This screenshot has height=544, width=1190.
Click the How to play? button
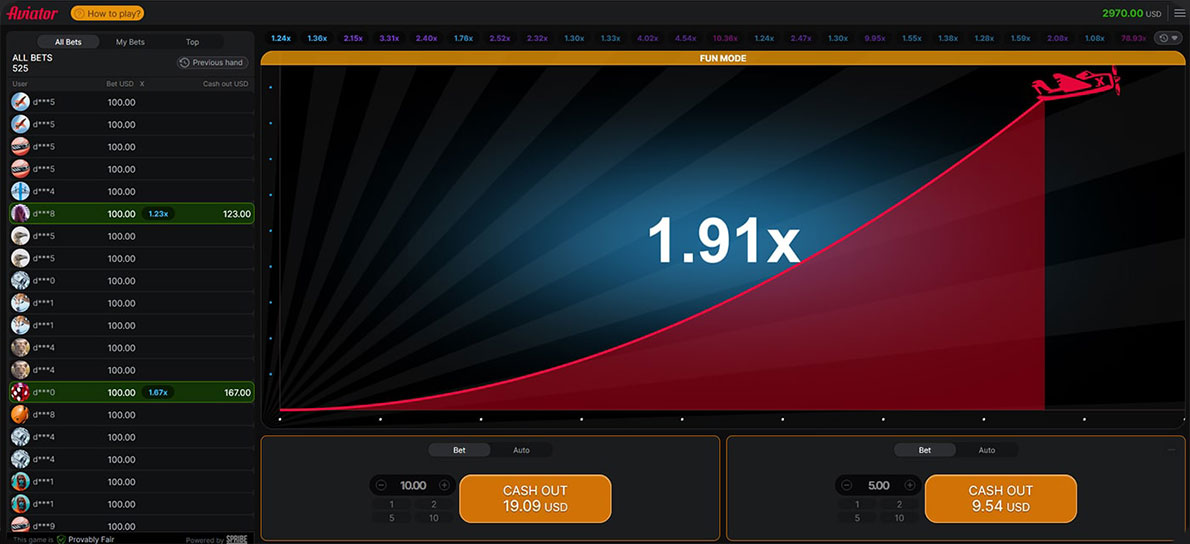(107, 13)
